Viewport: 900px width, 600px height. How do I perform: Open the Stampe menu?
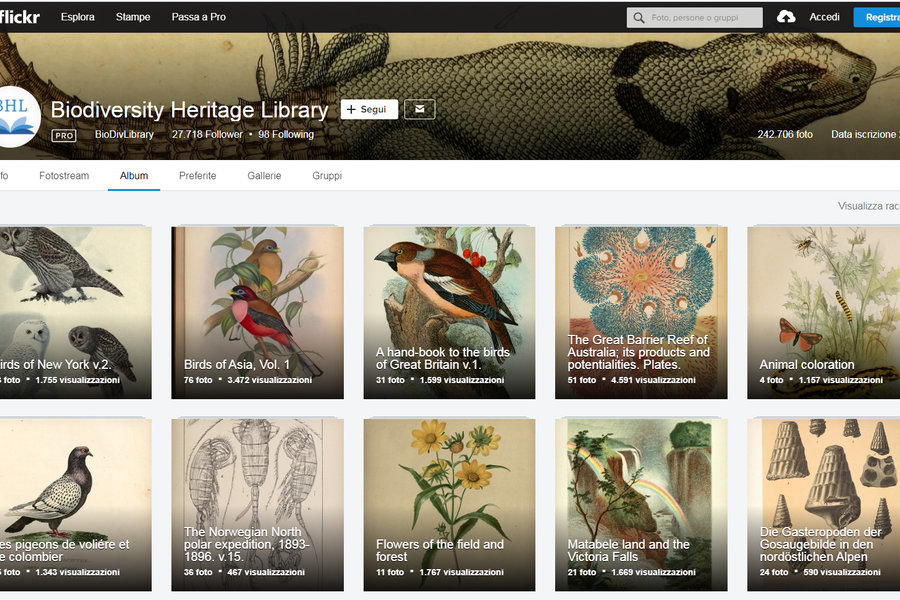point(133,17)
